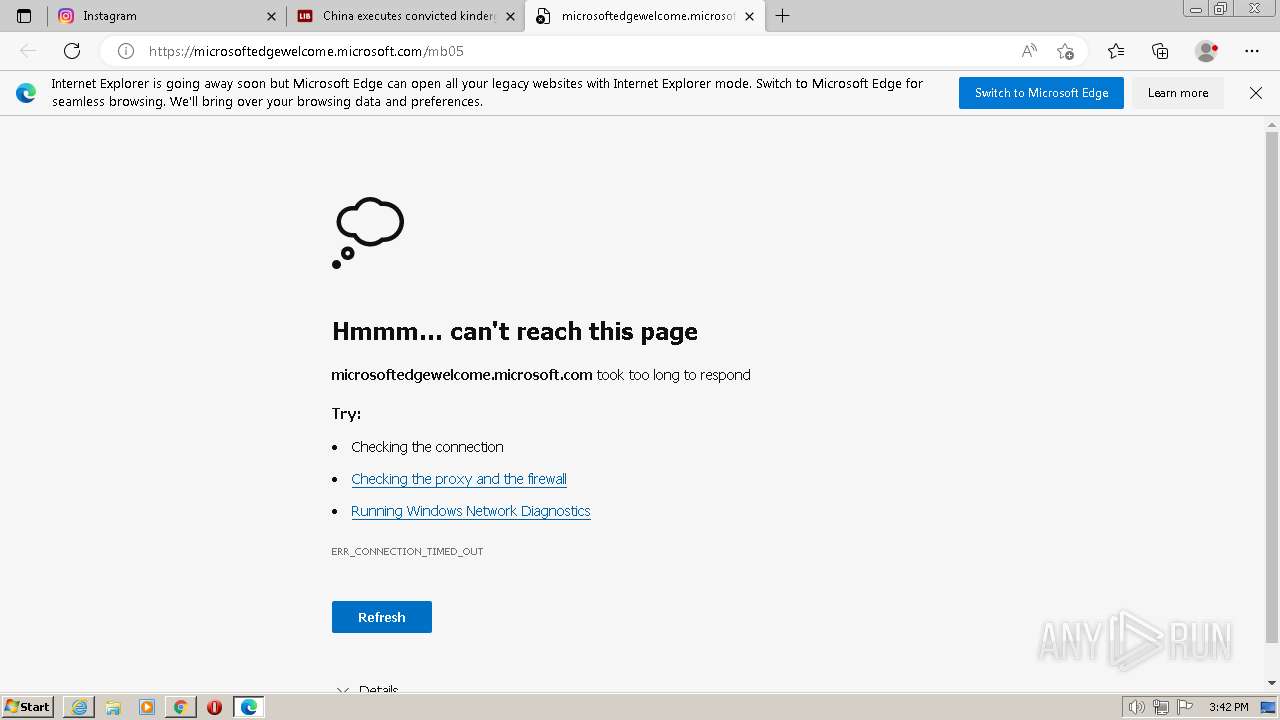Switch to the Instagram tab
This screenshot has width=1280, height=720.
point(167,16)
